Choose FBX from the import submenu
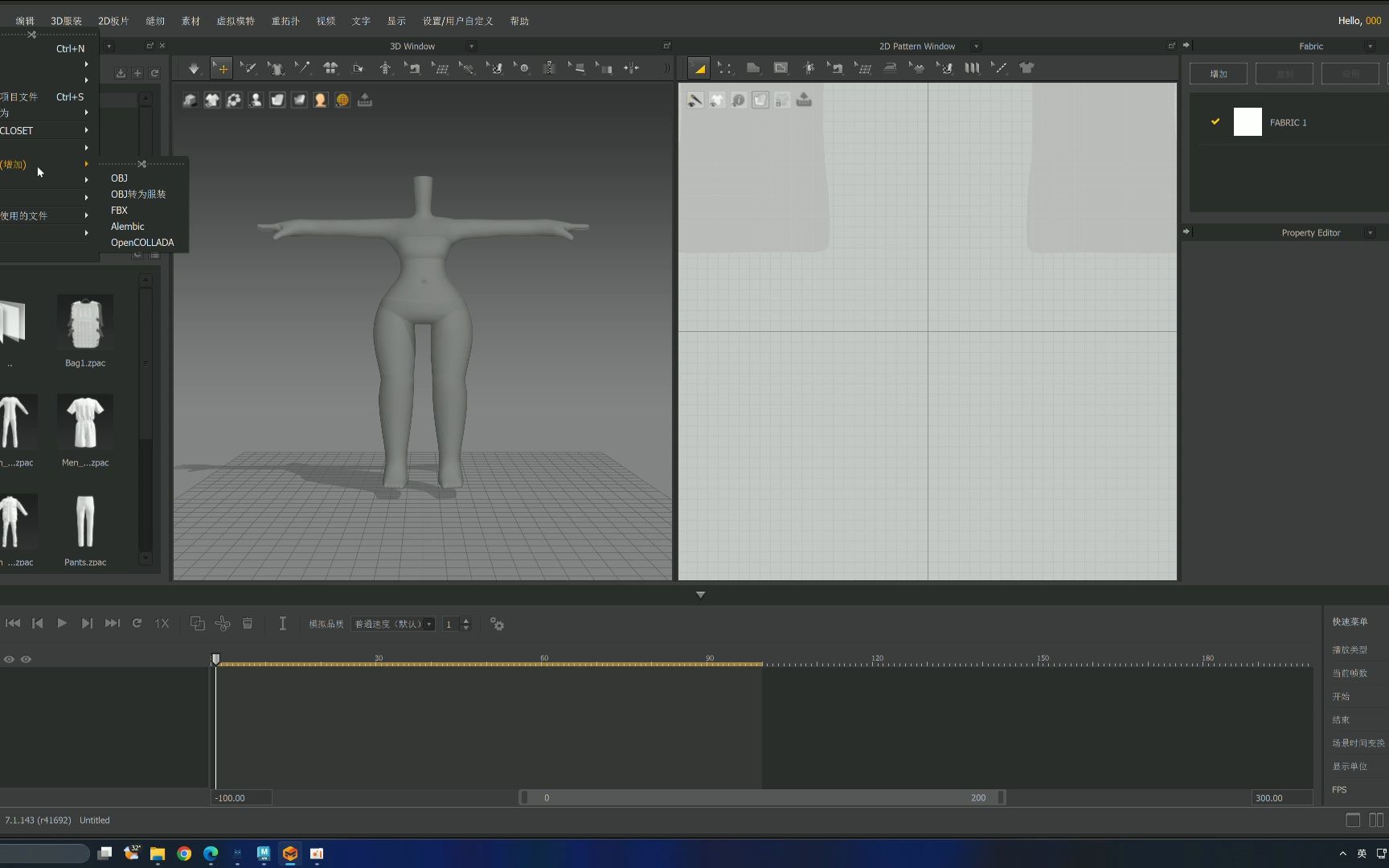 [x=119, y=211]
